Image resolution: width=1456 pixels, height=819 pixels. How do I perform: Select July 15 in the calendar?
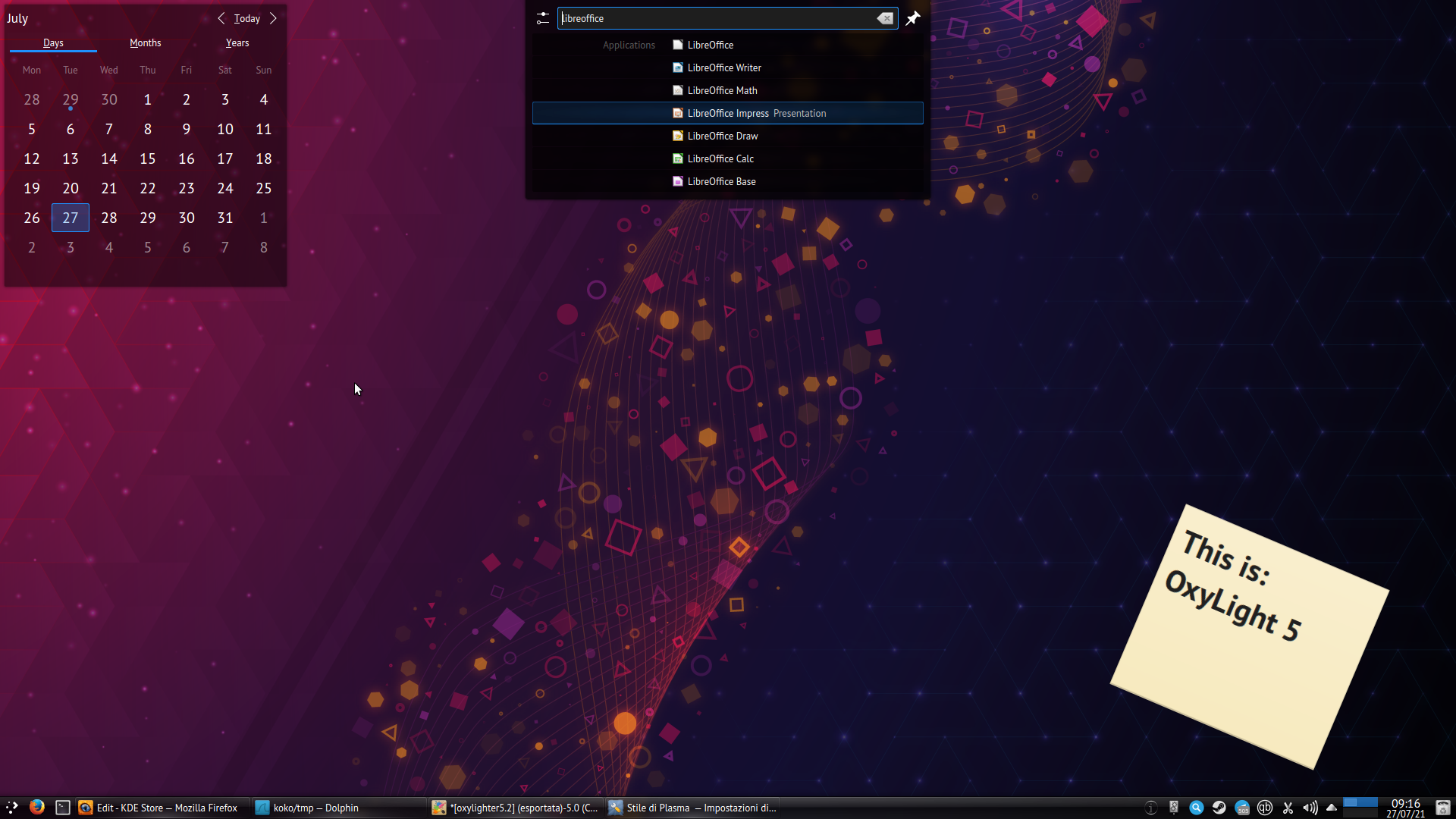click(x=148, y=158)
